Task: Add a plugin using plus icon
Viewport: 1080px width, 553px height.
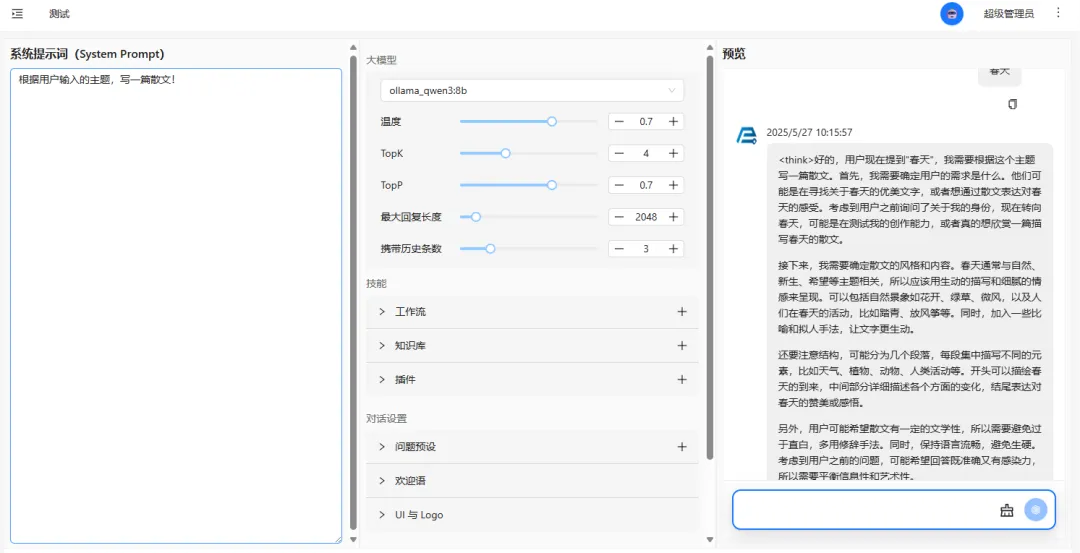Action: 682,380
